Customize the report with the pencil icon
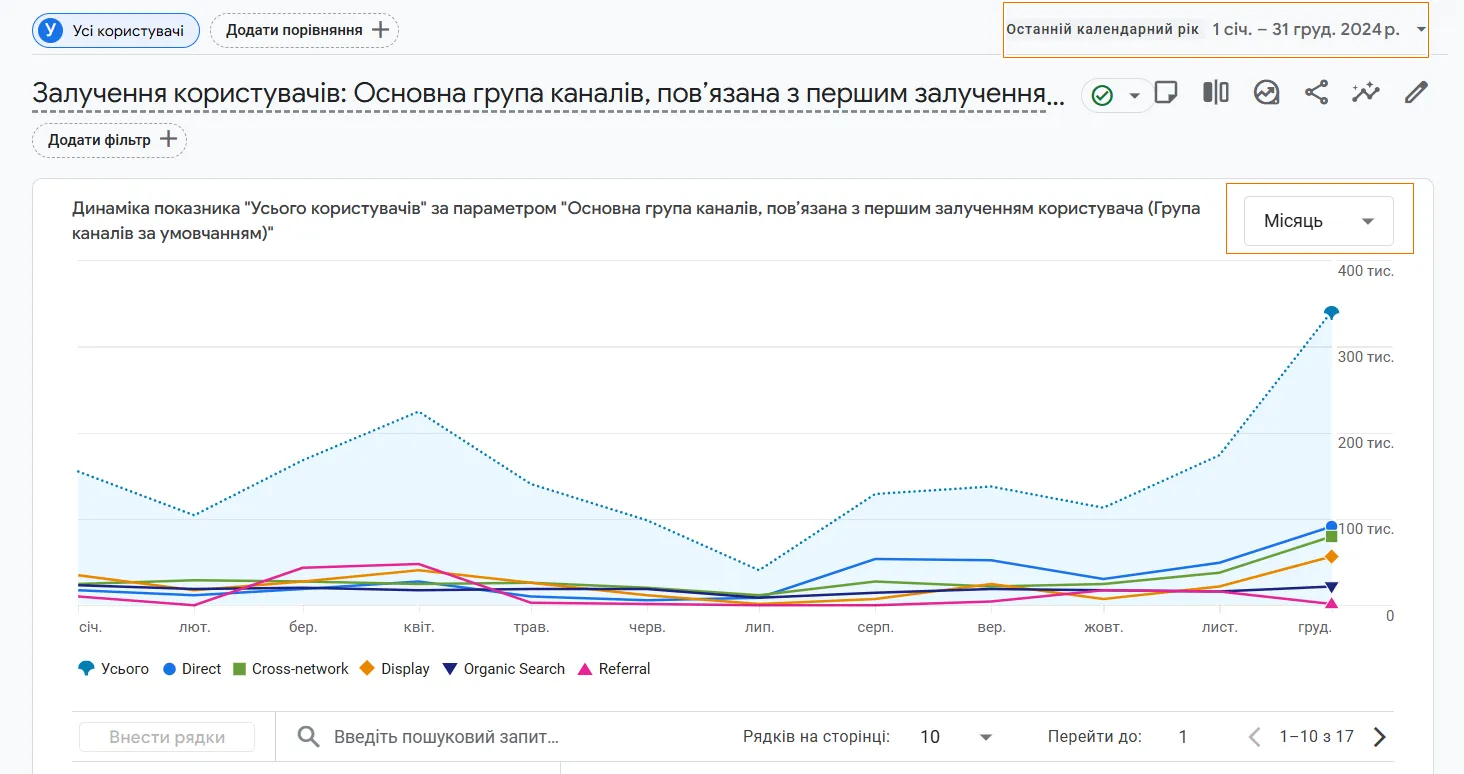The width and height of the screenshot is (1464, 774). point(1416,92)
